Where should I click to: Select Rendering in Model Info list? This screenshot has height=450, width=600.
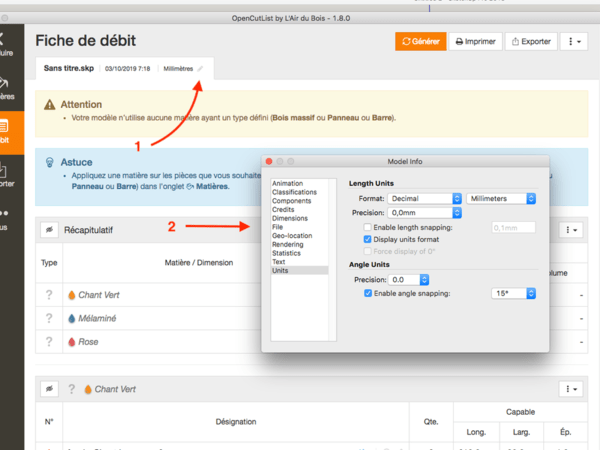click(x=287, y=244)
